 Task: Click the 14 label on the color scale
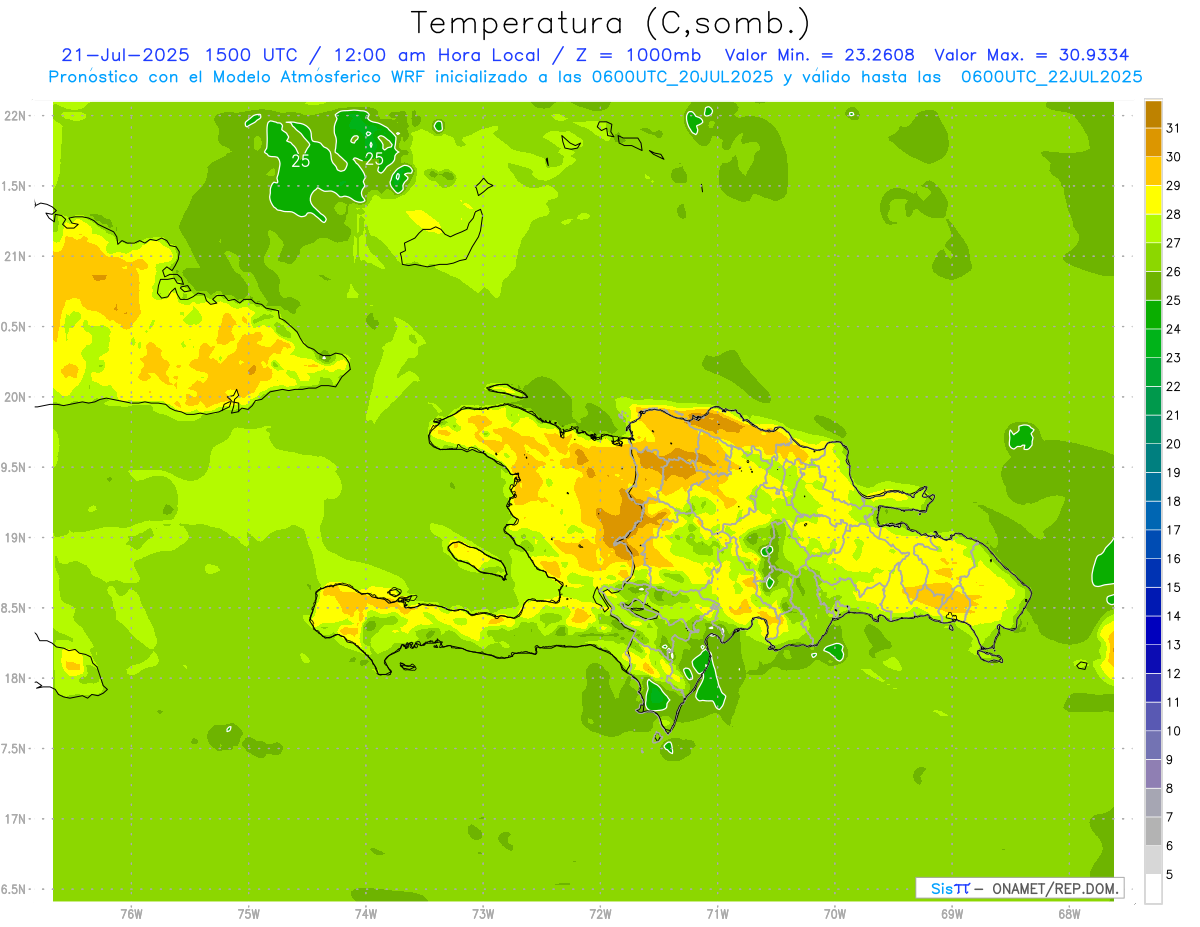[x=1173, y=616]
